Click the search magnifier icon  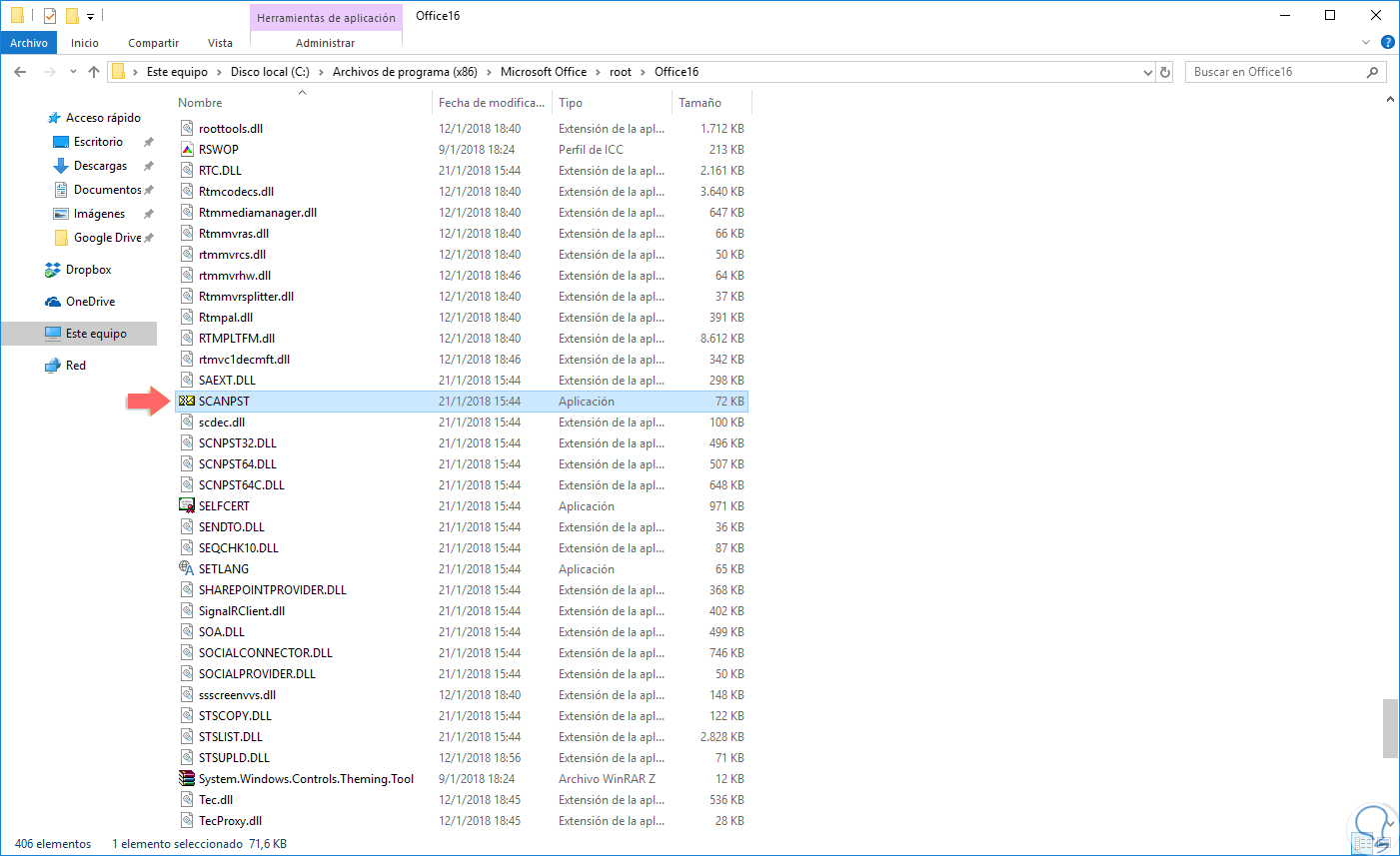pos(1372,72)
